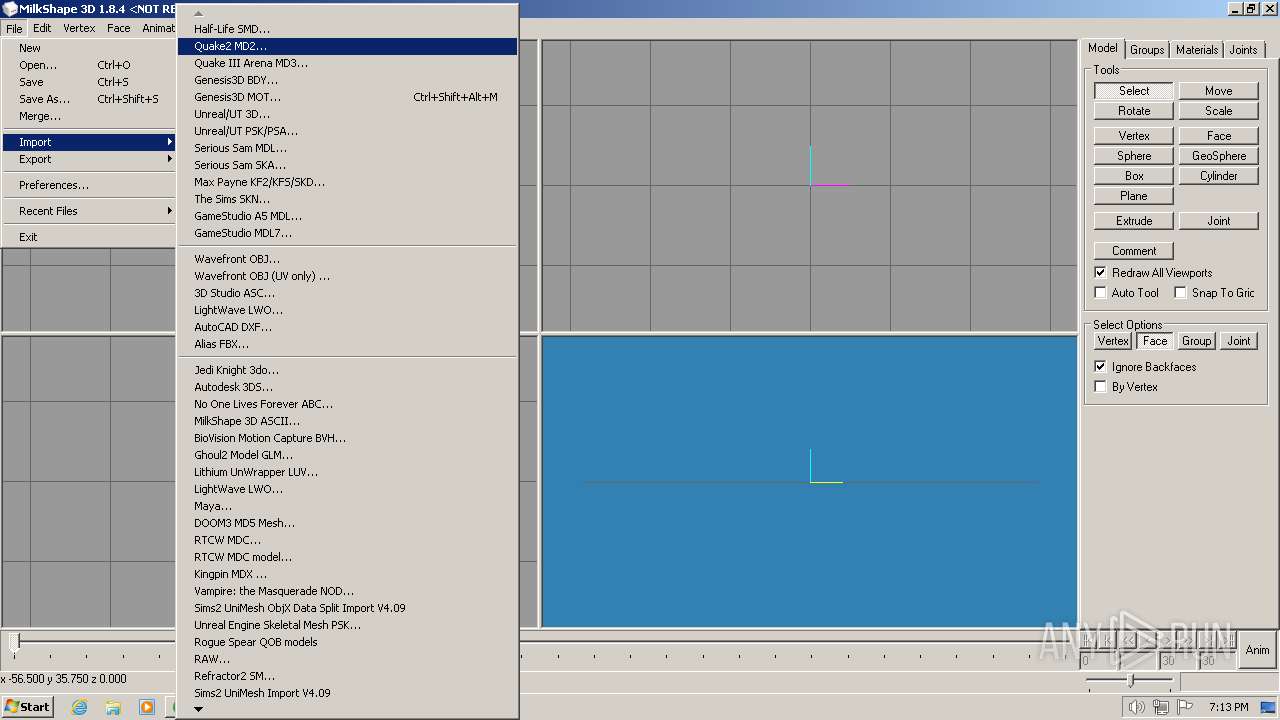Choose Exit from the File menu
1280x720 pixels.
(89, 237)
